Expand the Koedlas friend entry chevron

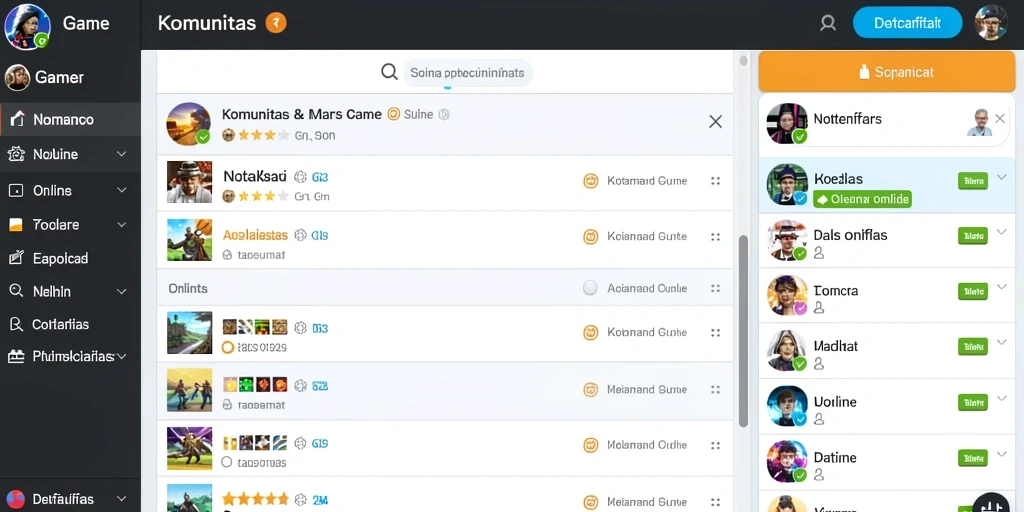pyautogui.click(x=1002, y=177)
